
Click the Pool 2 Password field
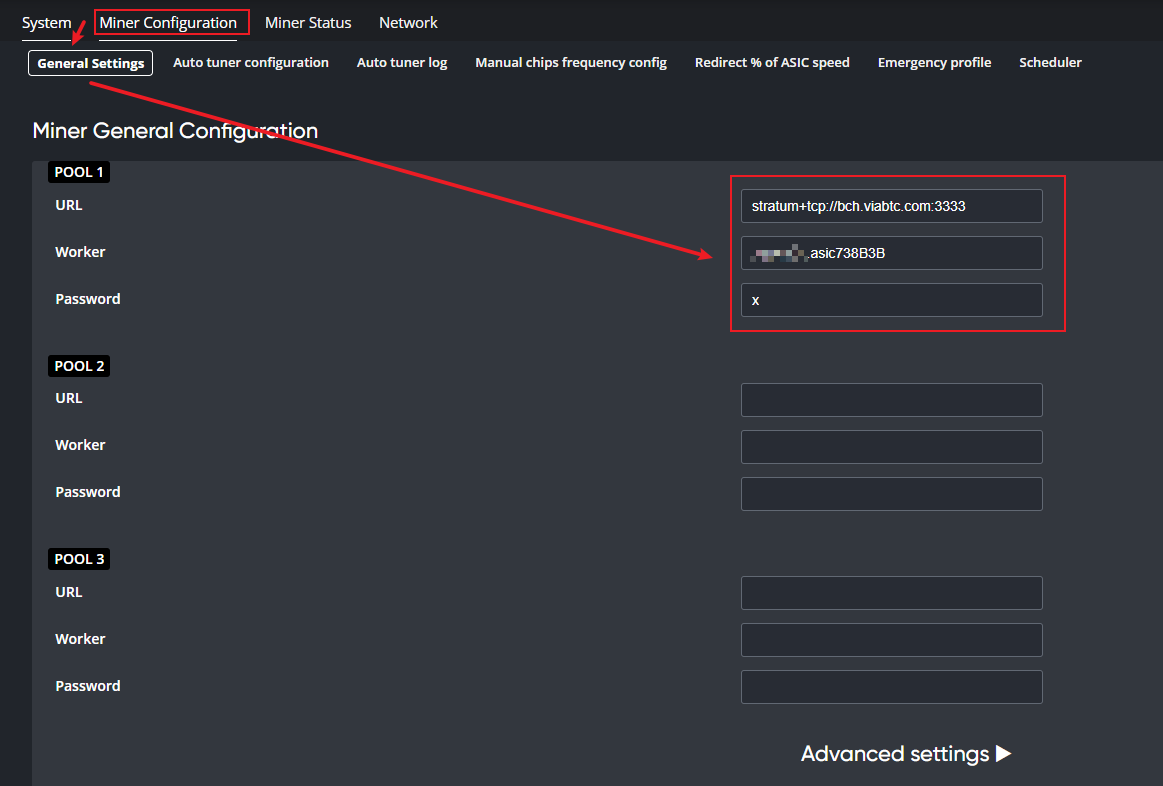891,493
